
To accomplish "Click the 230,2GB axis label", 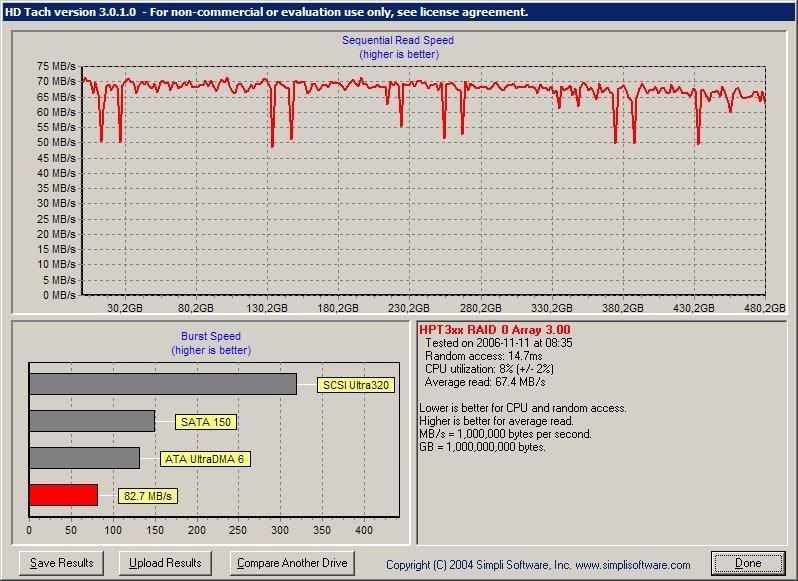I will tap(409, 308).
